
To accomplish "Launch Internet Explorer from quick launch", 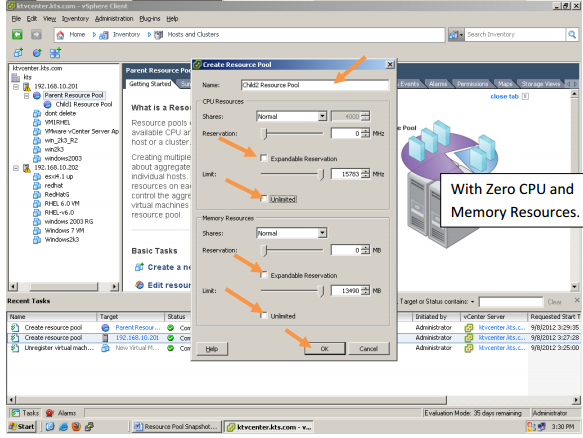I will tap(63, 426).
